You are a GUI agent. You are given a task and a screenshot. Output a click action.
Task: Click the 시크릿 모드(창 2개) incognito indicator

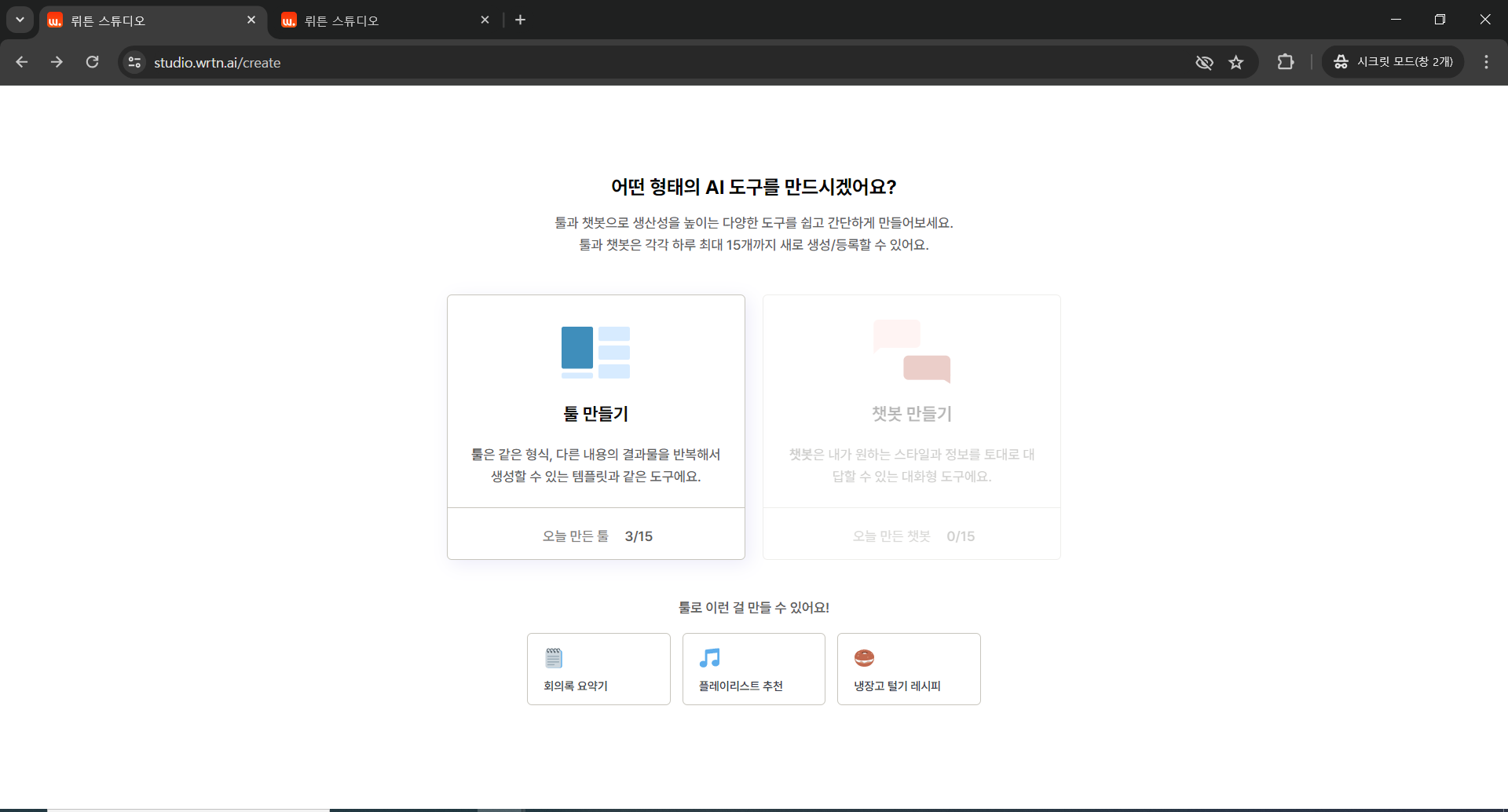click(1393, 62)
